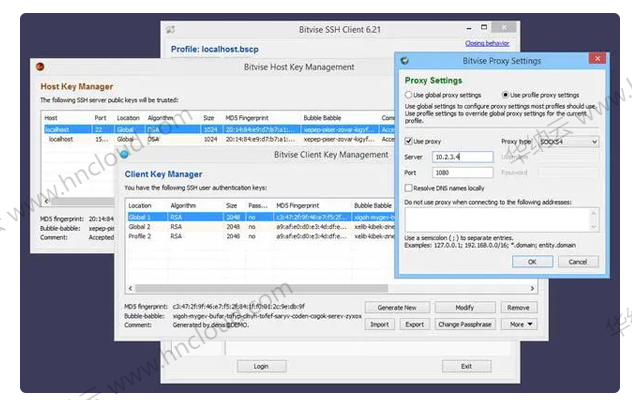Click the red Host Key Management window icon

(40, 67)
